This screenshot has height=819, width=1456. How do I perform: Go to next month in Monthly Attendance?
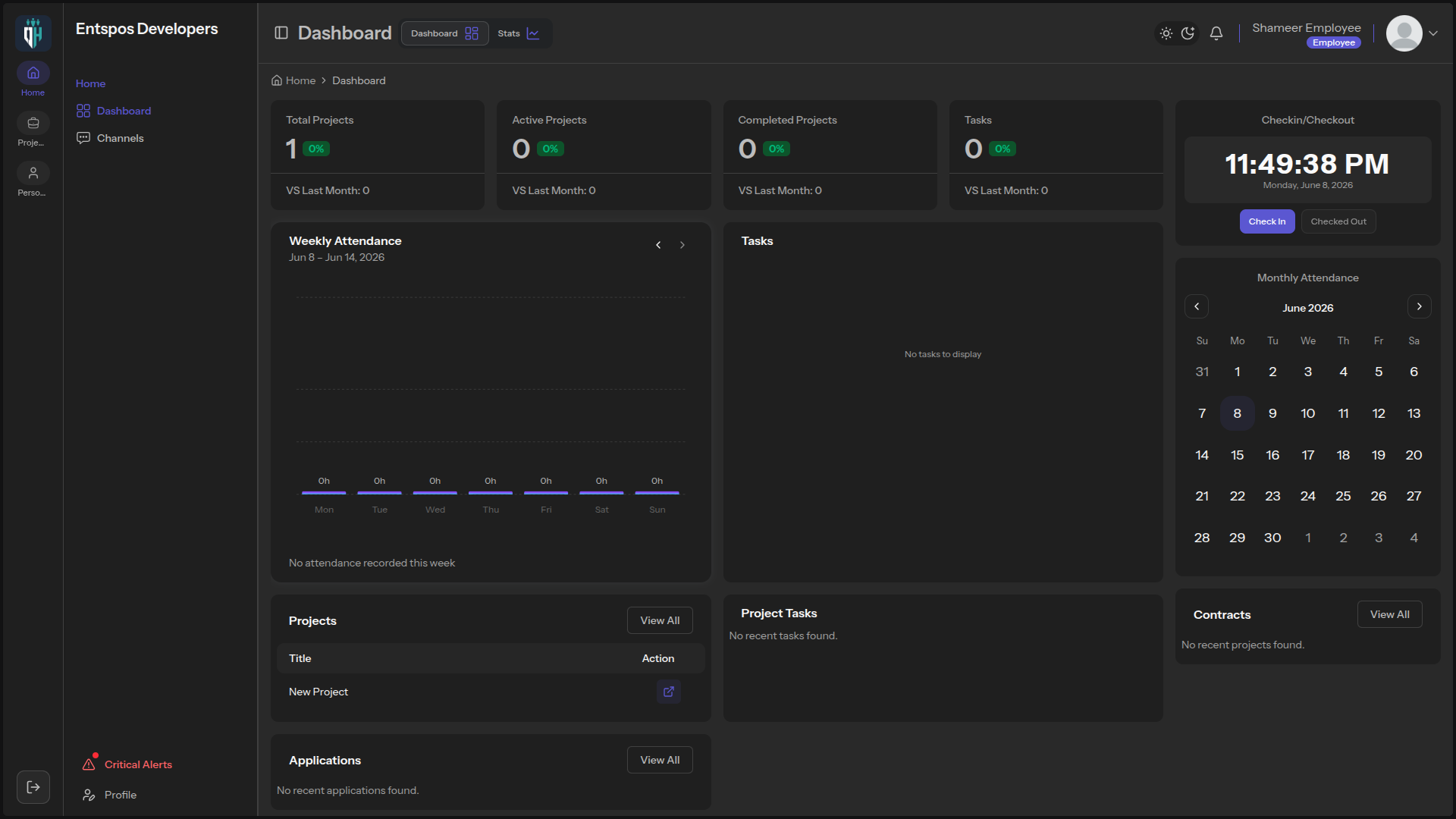(x=1420, y=306)
